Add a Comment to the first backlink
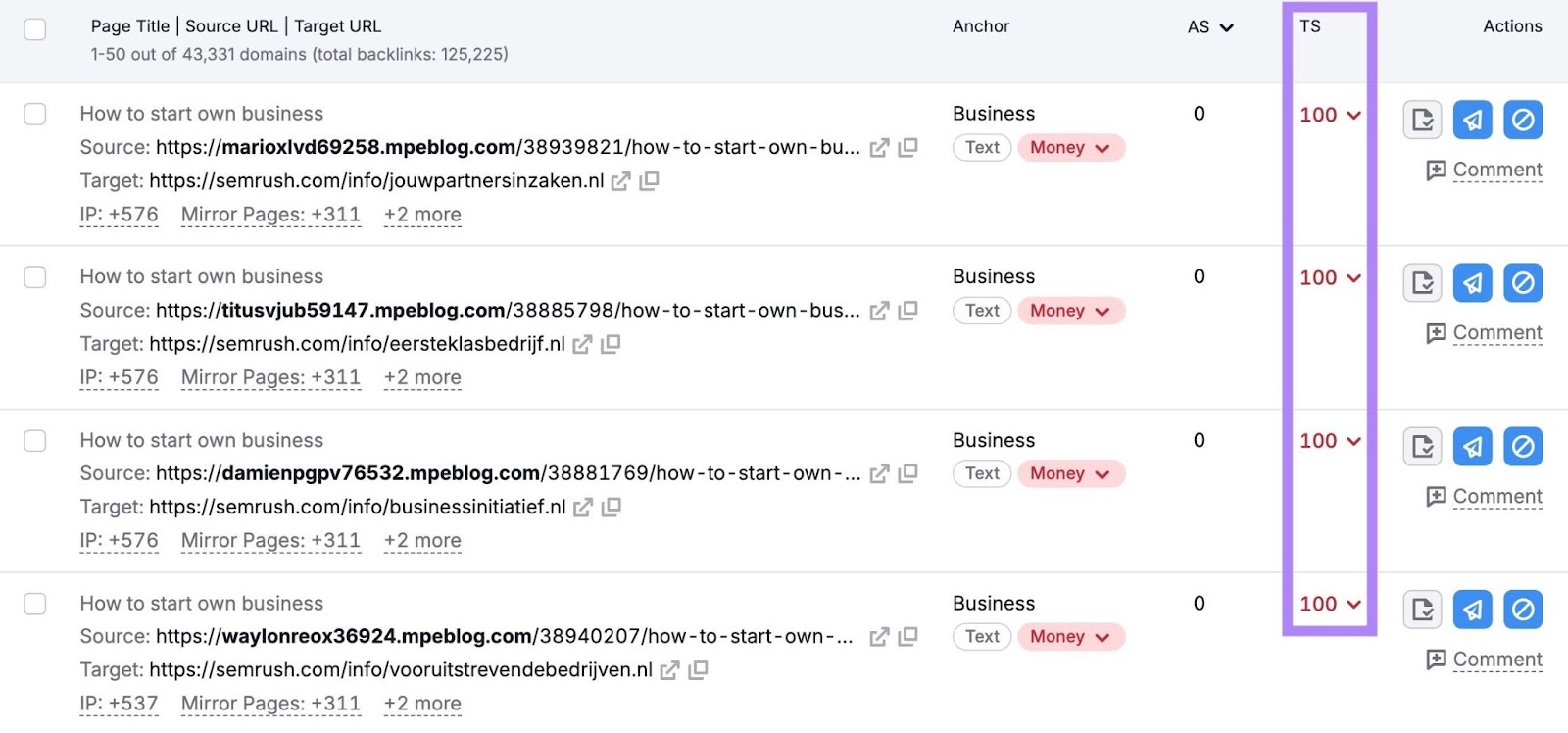 [x=1485, y=171]
